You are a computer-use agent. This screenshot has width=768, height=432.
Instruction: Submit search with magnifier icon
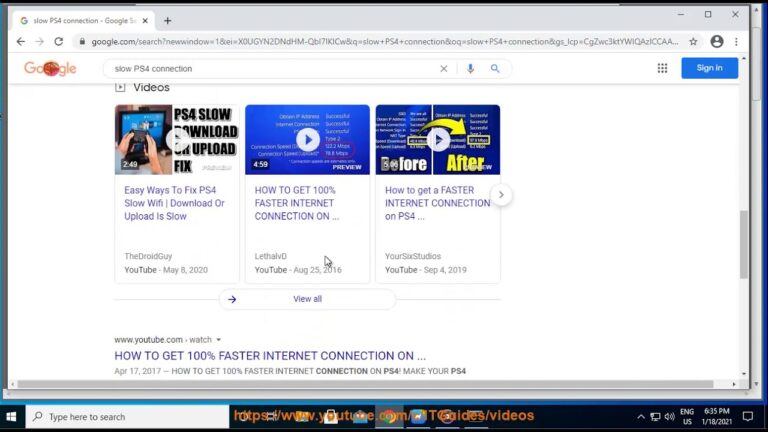(x=495, y=69)
